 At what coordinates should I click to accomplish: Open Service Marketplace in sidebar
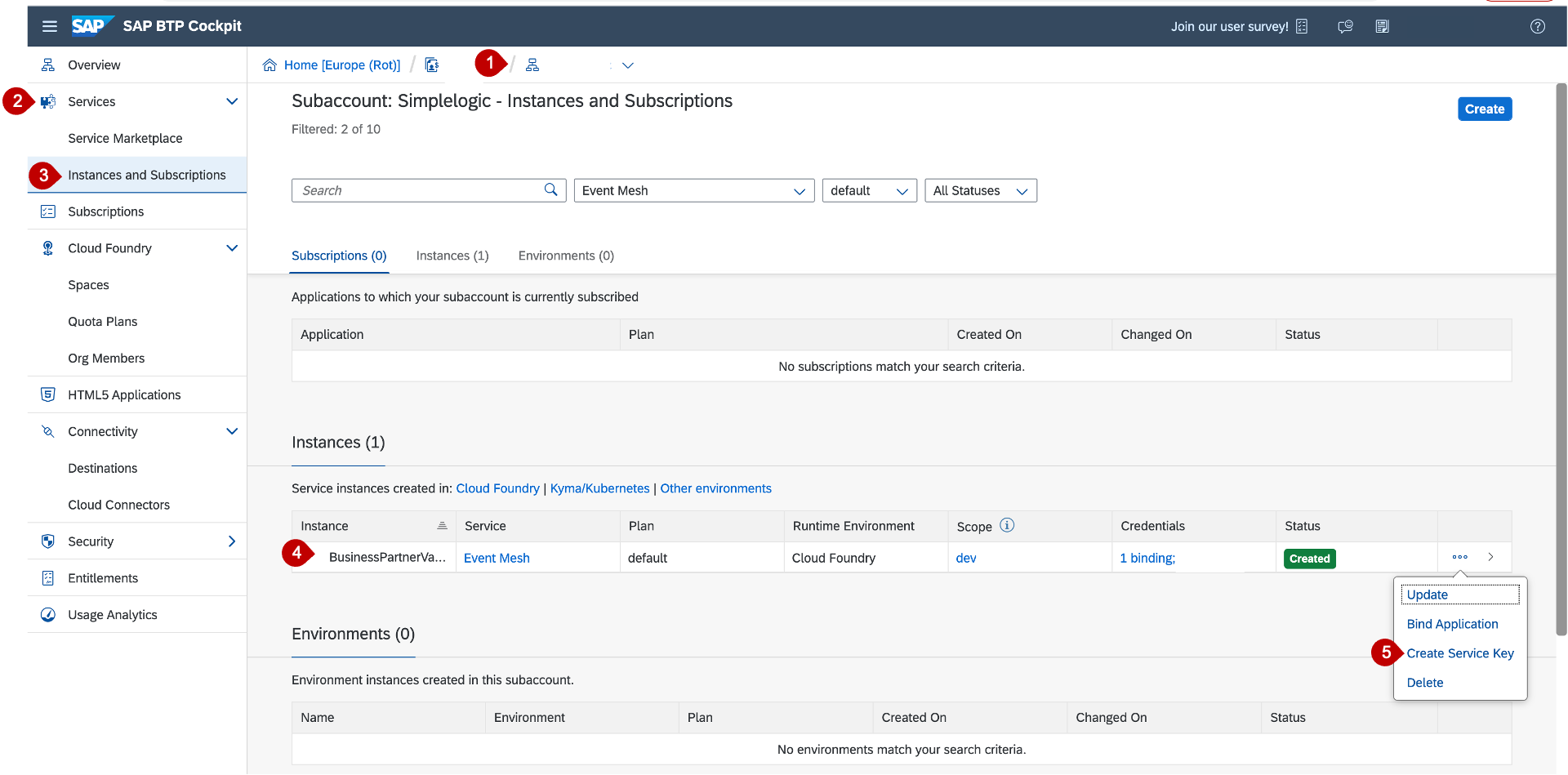pyautogui.click(x=125, y=138)
